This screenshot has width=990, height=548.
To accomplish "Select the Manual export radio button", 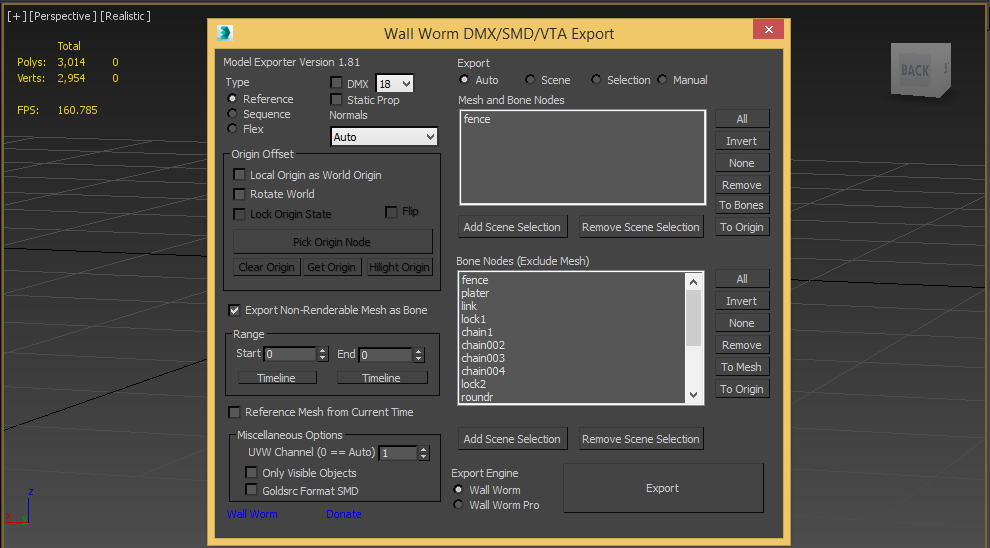I will tap(662, 80).
